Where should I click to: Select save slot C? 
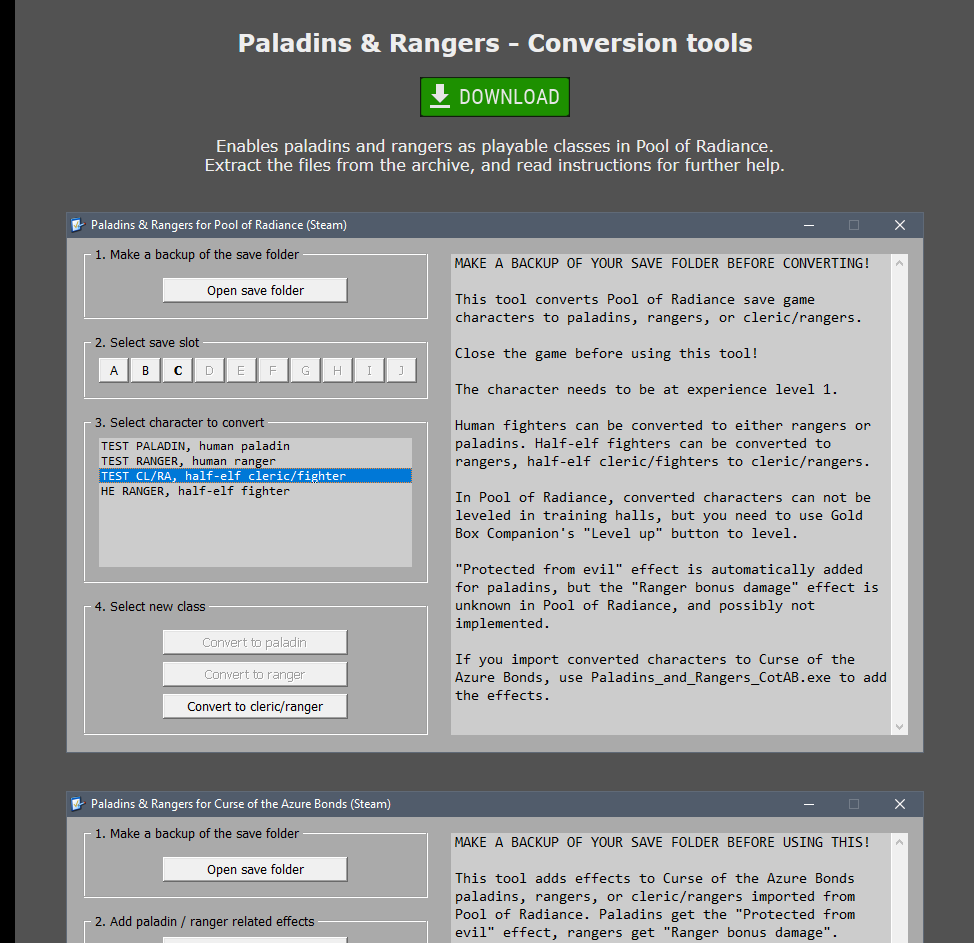tap(178, 371)
